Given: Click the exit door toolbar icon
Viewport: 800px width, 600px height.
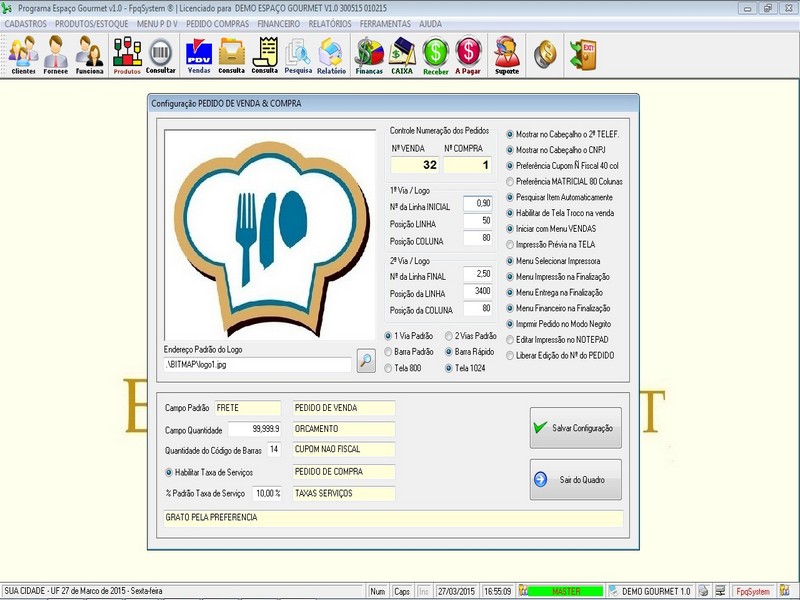Looking at the screenshot, I should 583,54.
